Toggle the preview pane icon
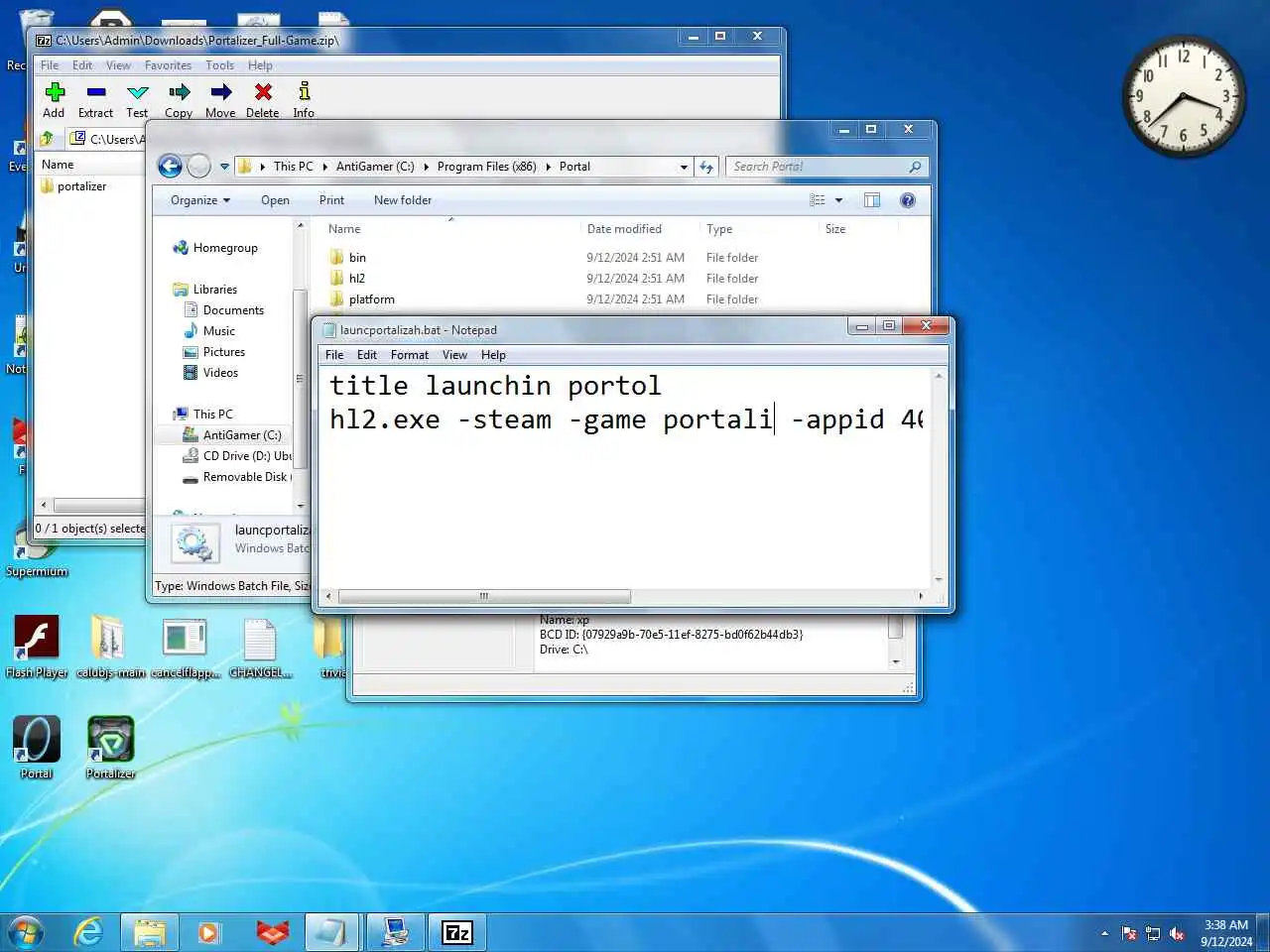 (x=872, y=200)
